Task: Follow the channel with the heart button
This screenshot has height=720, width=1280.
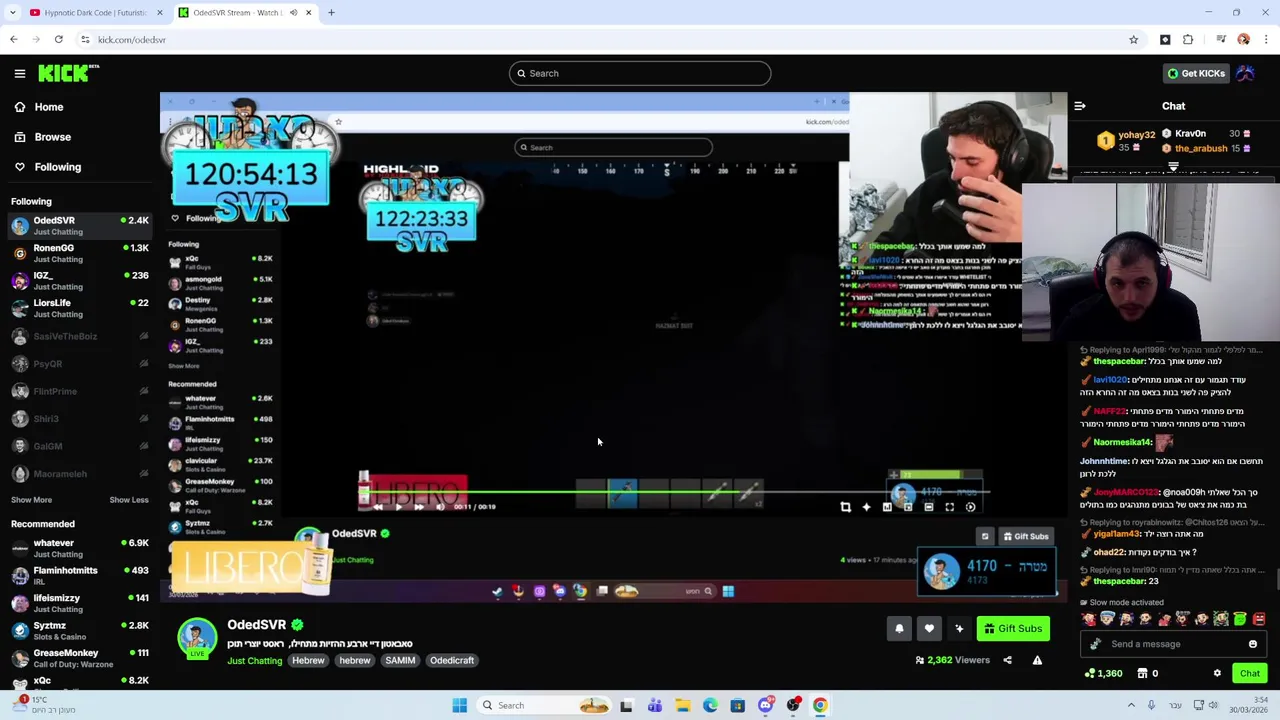Action: click(x=929, y=629)
